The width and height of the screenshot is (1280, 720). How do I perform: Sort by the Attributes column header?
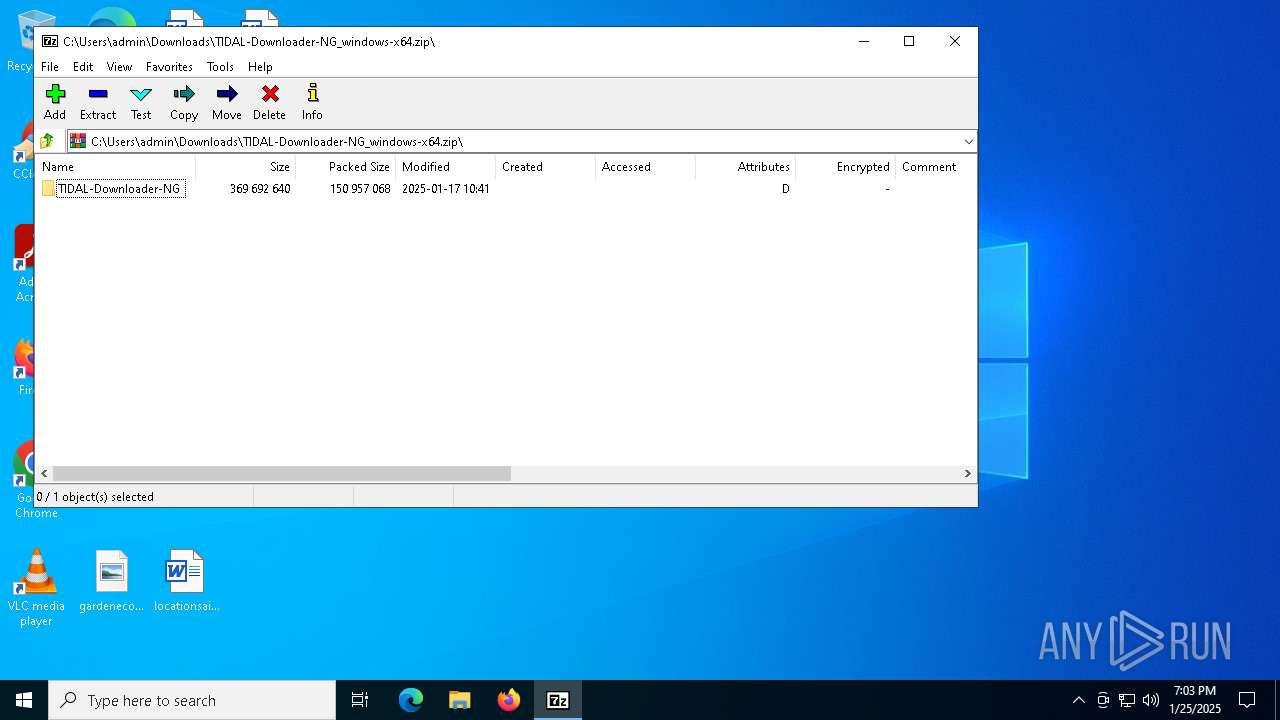click(745, 167)
